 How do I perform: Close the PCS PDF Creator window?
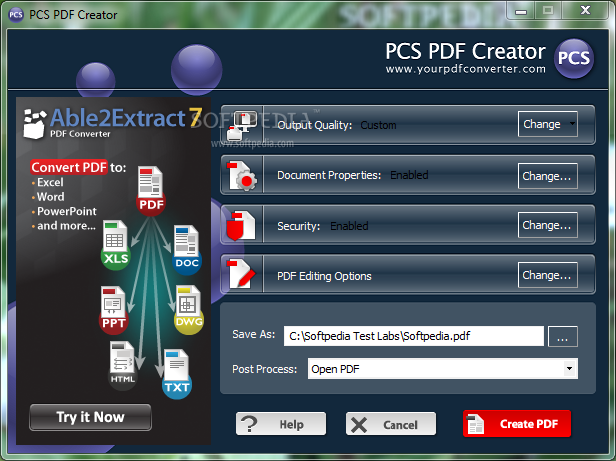click(585, 11)
